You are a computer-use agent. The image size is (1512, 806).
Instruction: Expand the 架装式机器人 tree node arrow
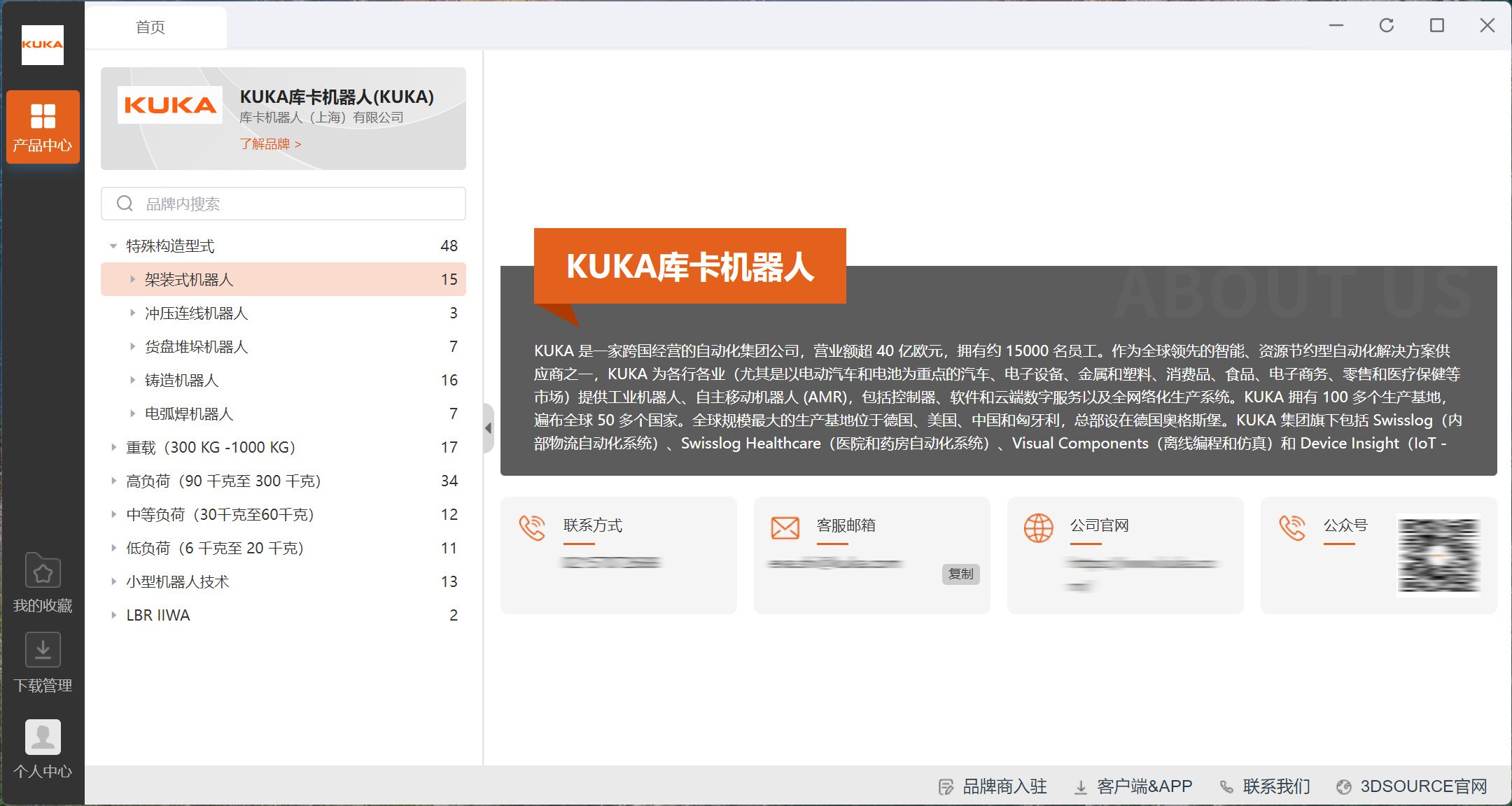point(132,279)
